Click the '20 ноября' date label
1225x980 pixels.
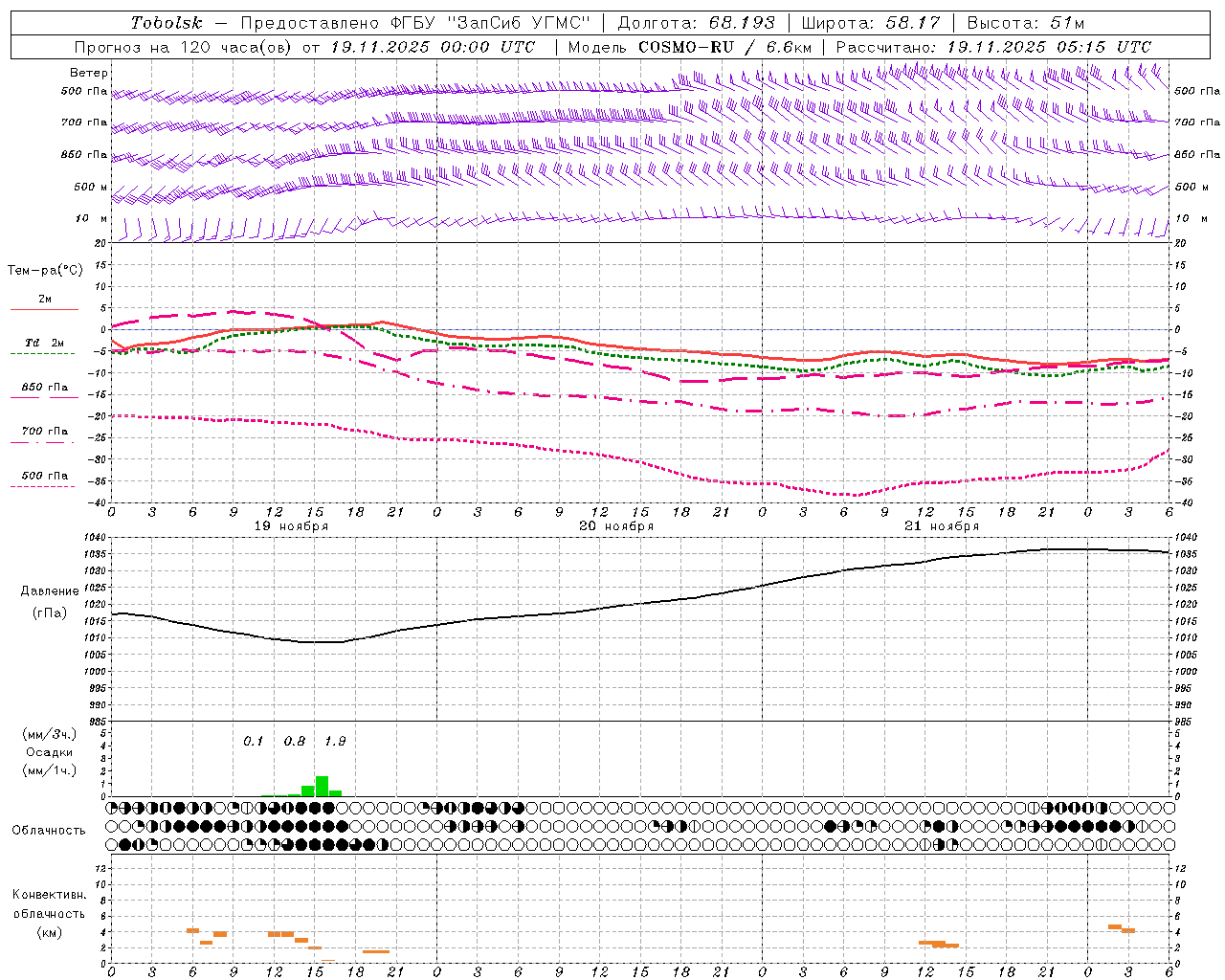pos(616,526)
